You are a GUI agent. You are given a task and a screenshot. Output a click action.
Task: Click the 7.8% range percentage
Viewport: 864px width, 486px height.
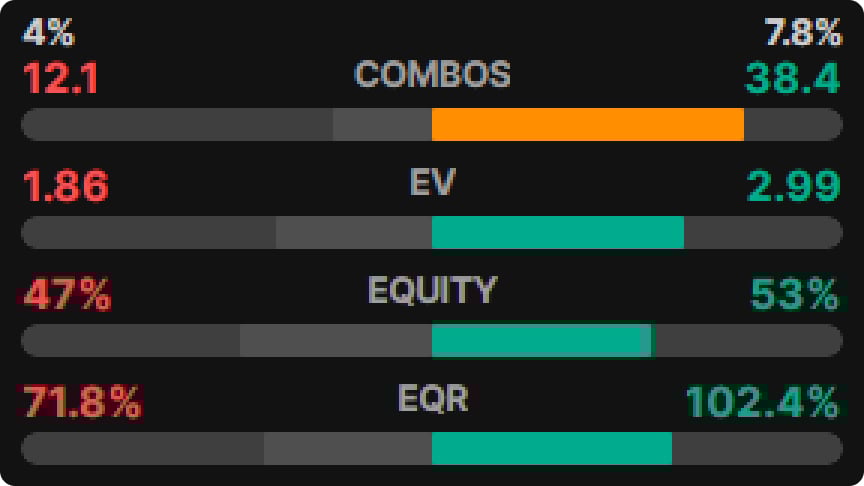pyautogui.click(x=803, y=32)
